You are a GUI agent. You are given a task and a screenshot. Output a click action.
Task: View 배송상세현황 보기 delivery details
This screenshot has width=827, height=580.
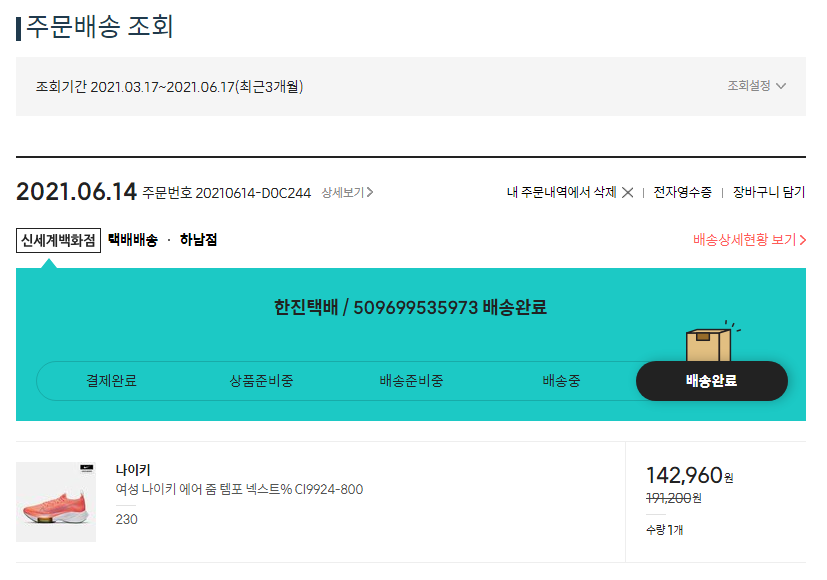(x=749, y=240)
